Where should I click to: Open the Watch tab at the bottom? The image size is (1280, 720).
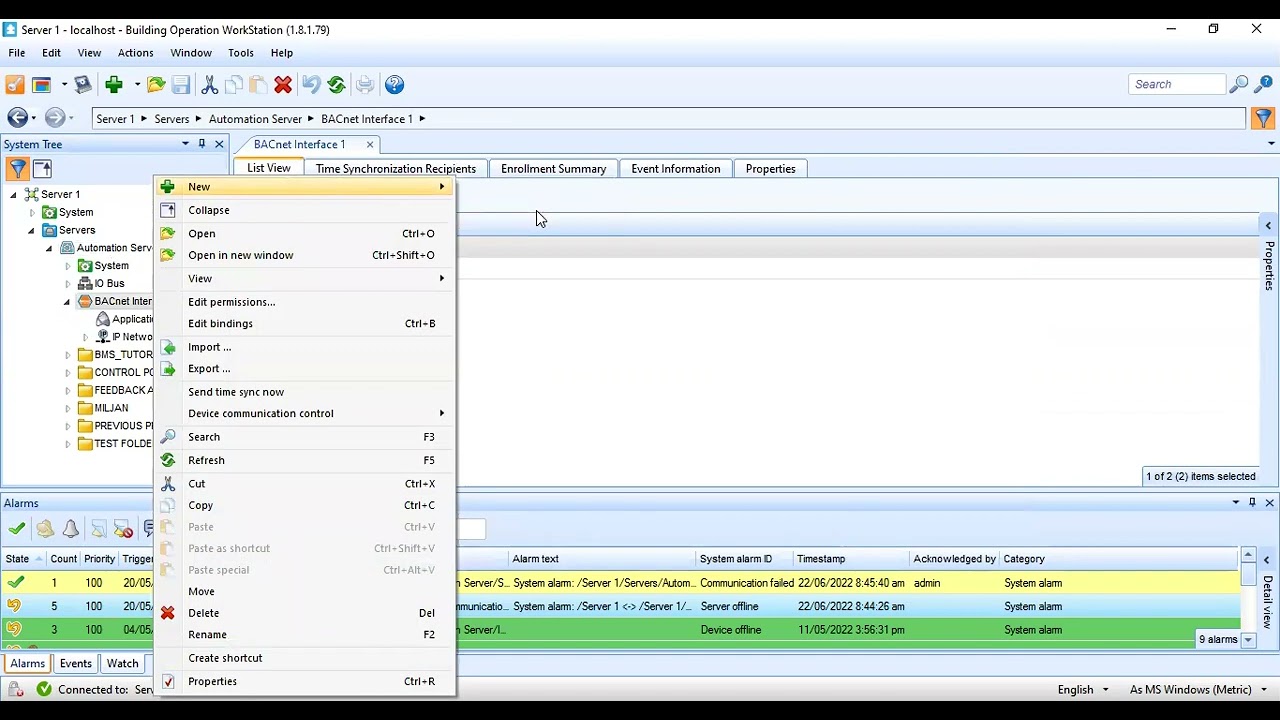[x=122, y=663]
